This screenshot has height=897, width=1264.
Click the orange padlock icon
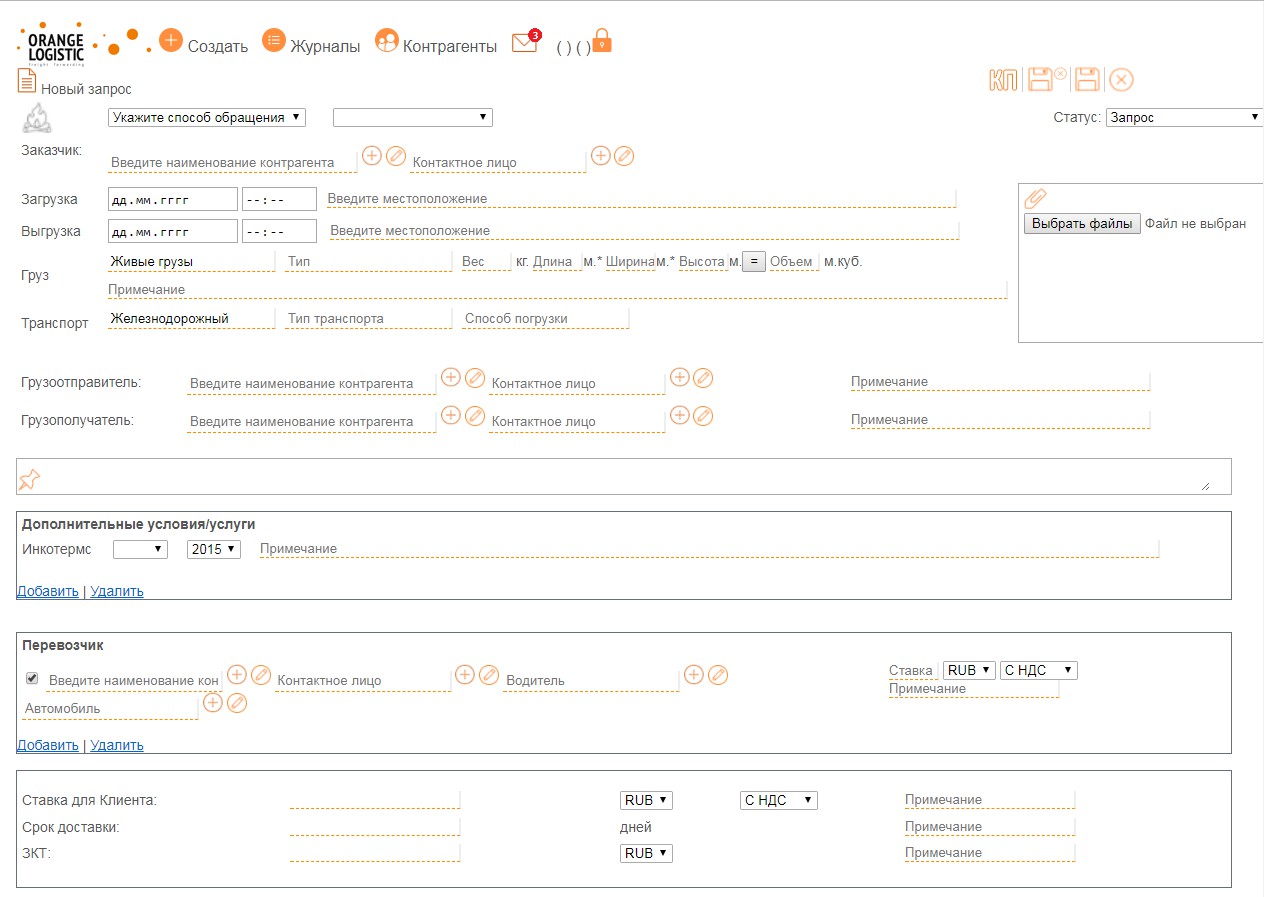(x=602, y=41)
